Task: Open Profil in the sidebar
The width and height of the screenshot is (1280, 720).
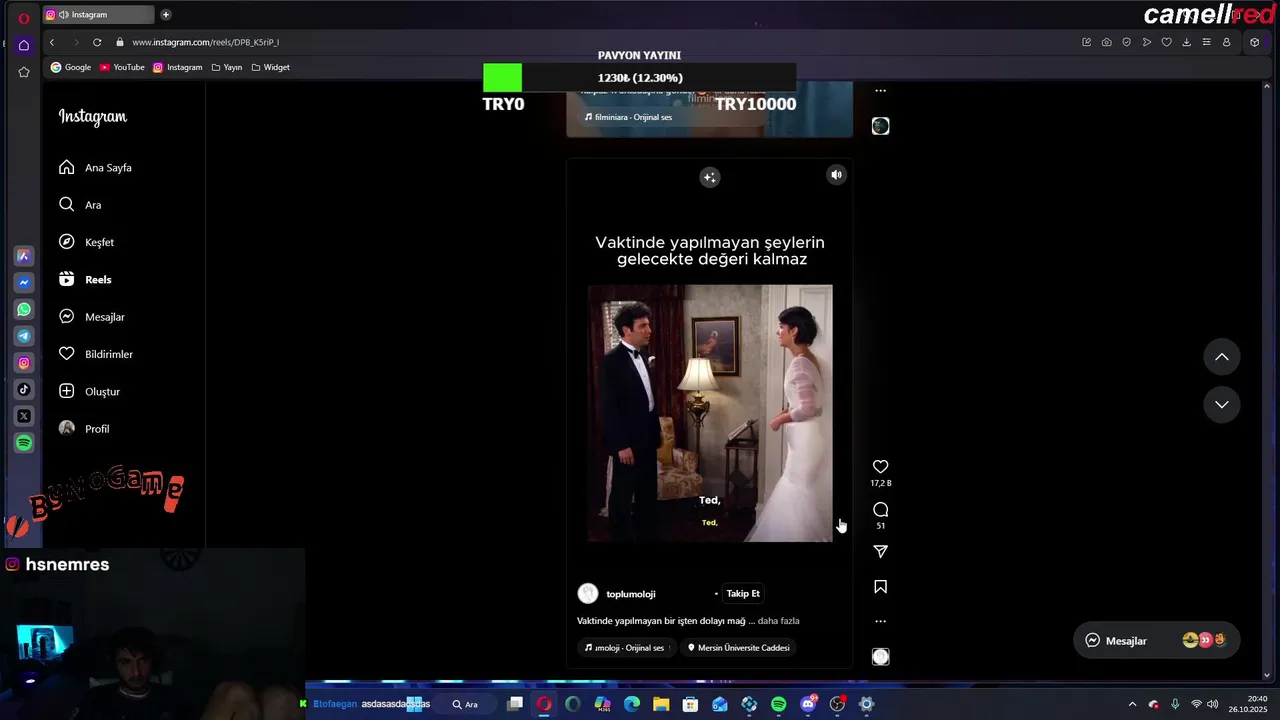Action: 84,429
